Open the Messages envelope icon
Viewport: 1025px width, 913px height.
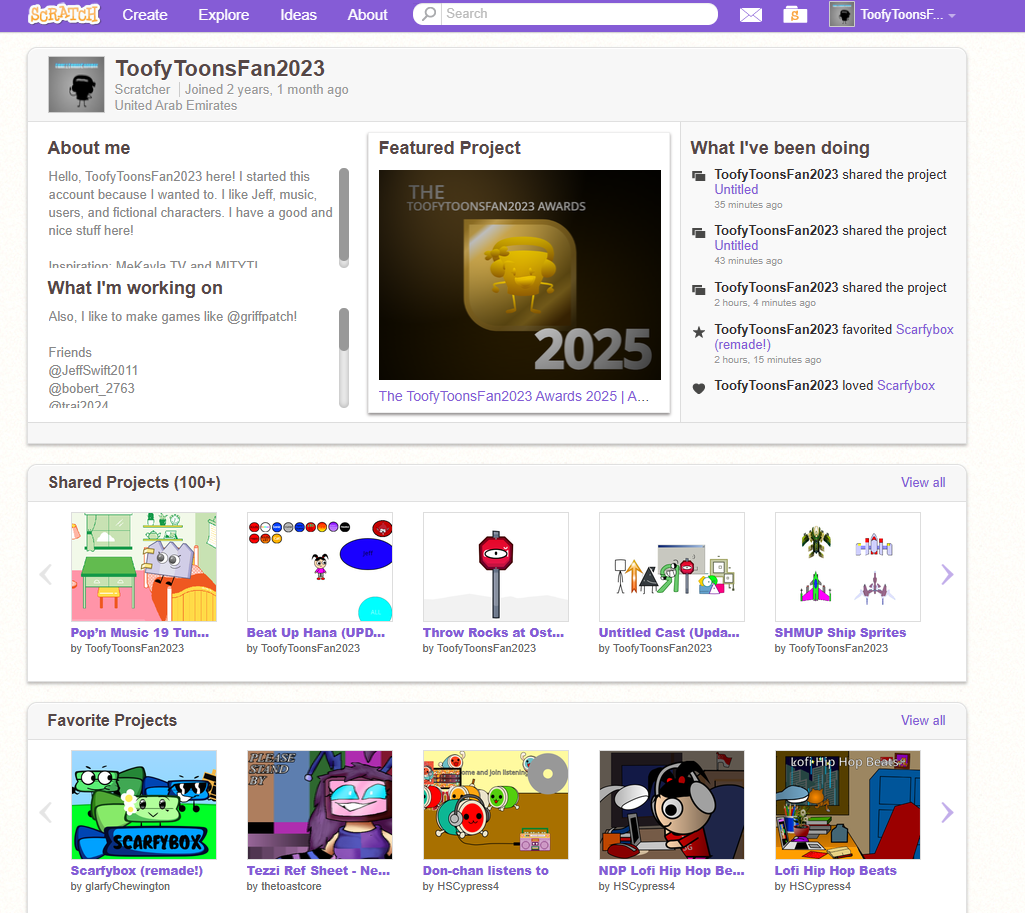tap(750, 14)
